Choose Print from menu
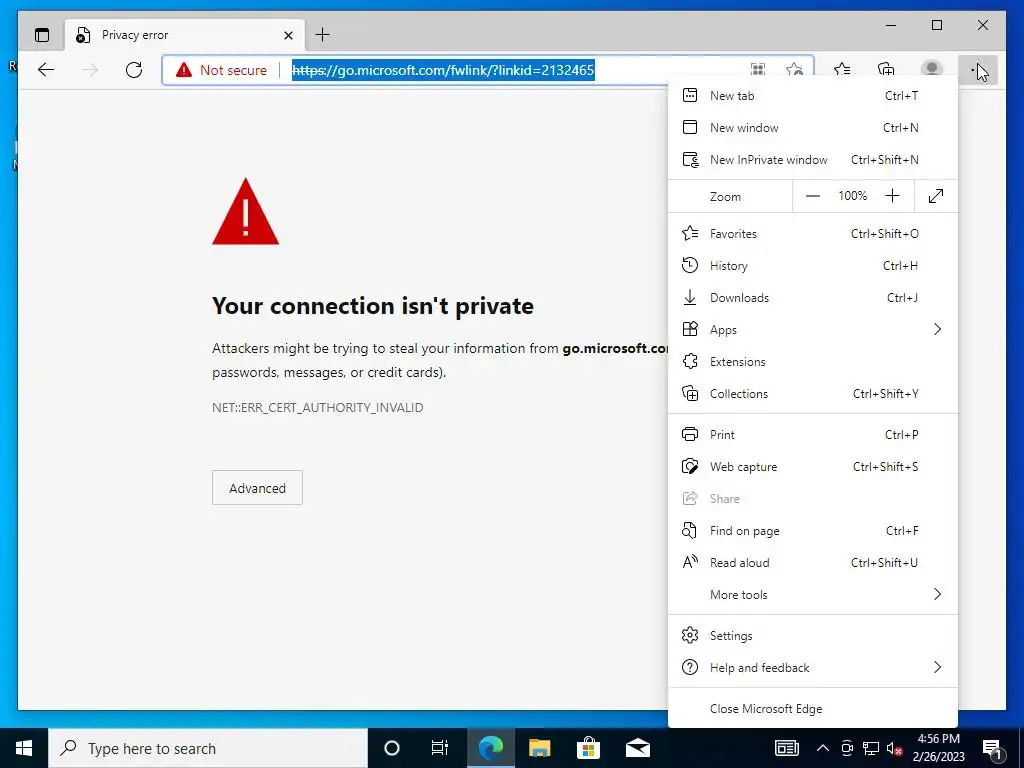Image resolution: width=1024 pixels, height=768 pixels. click(x=812, y=435)
